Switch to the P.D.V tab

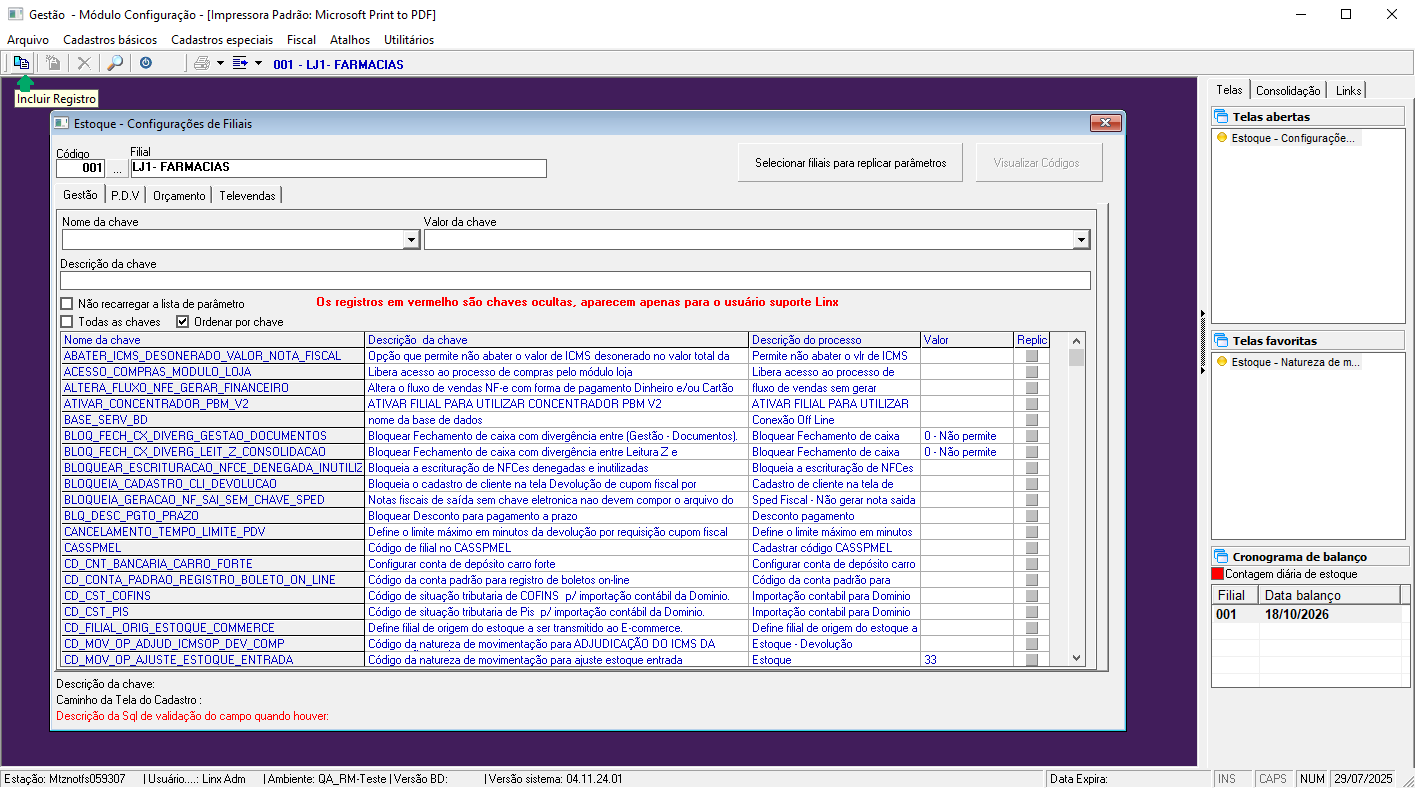pyautogui.click(x=125, y=196)
